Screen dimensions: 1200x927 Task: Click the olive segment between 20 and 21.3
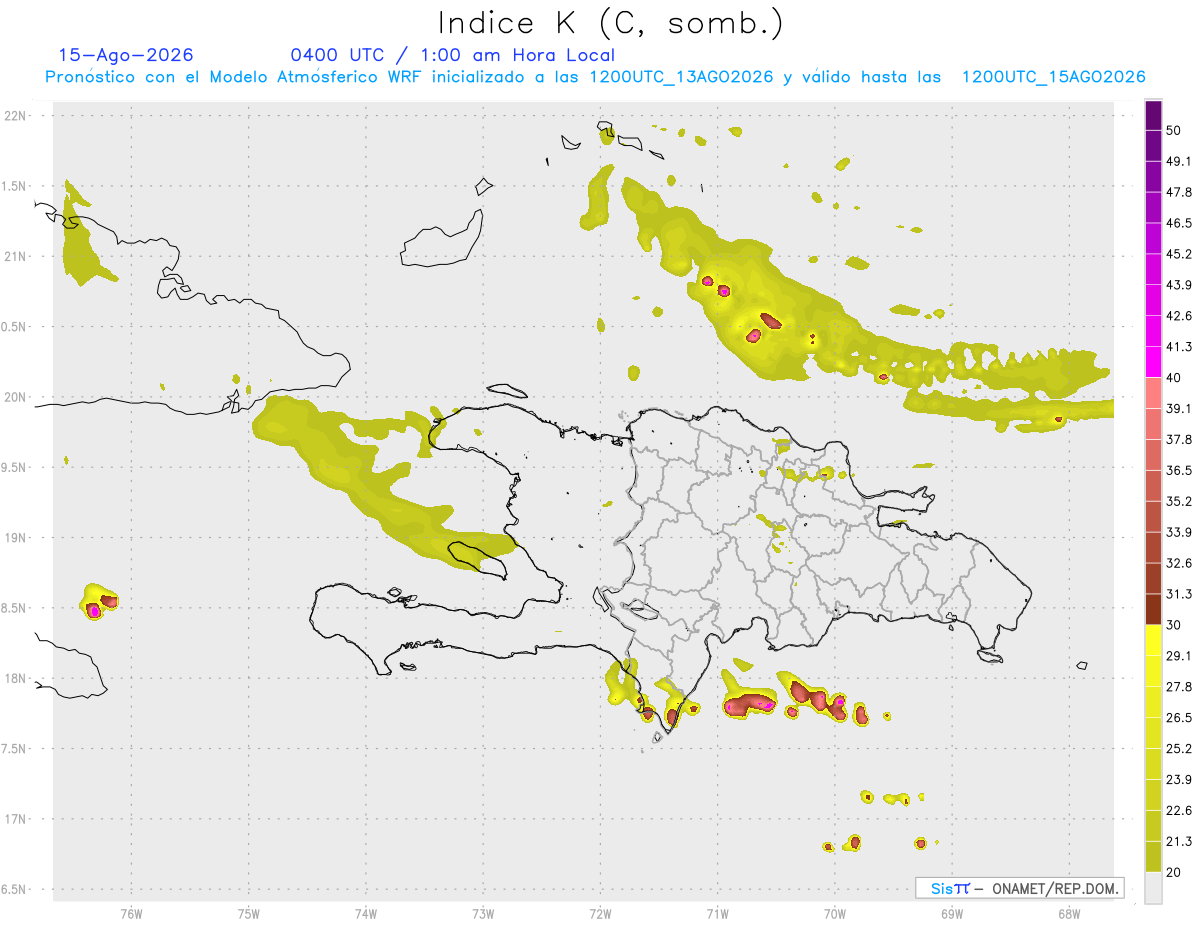tap(1153, 857)
